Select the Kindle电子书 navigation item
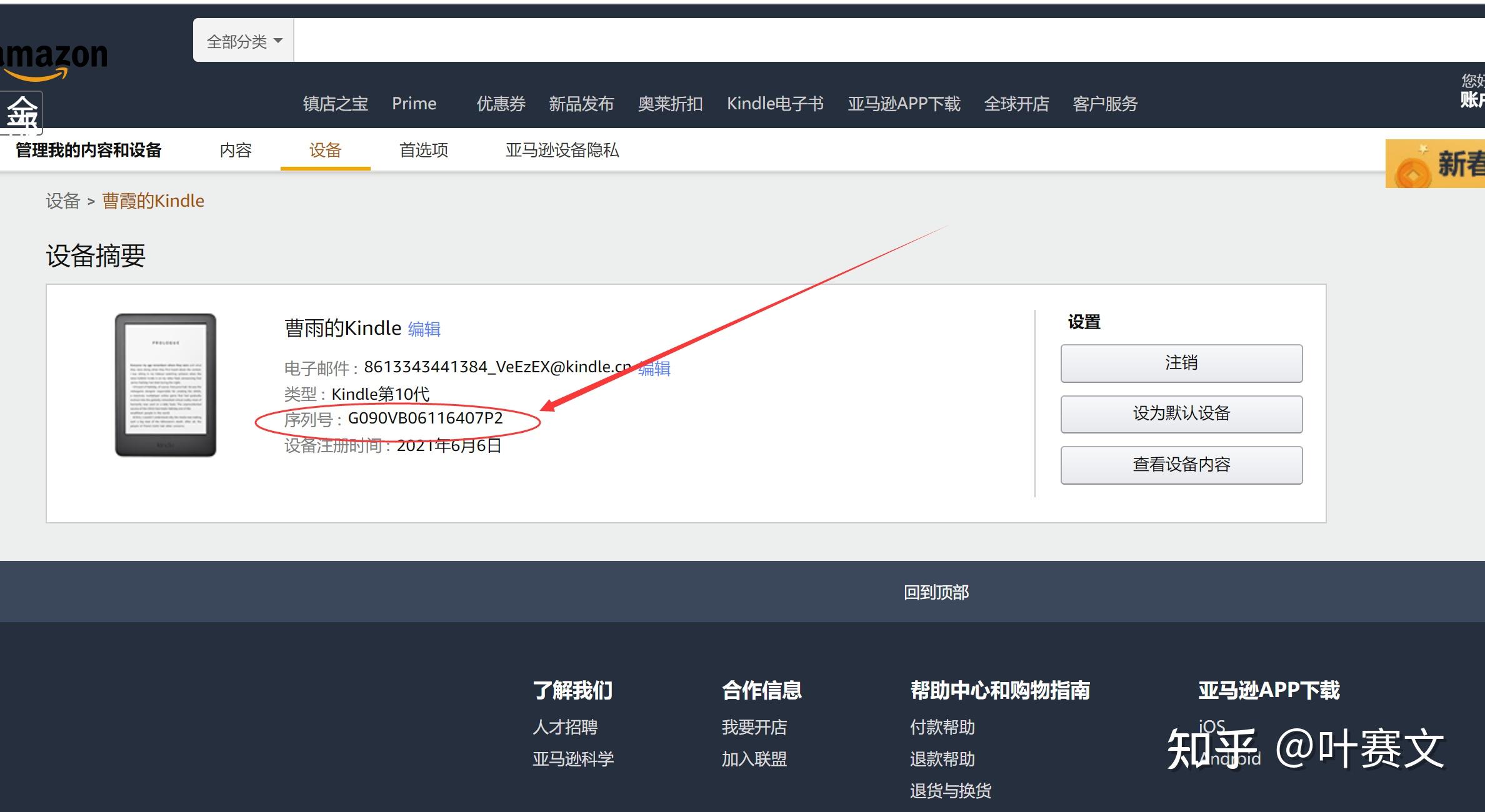The image size is (1485, 812). click(775, 104)
